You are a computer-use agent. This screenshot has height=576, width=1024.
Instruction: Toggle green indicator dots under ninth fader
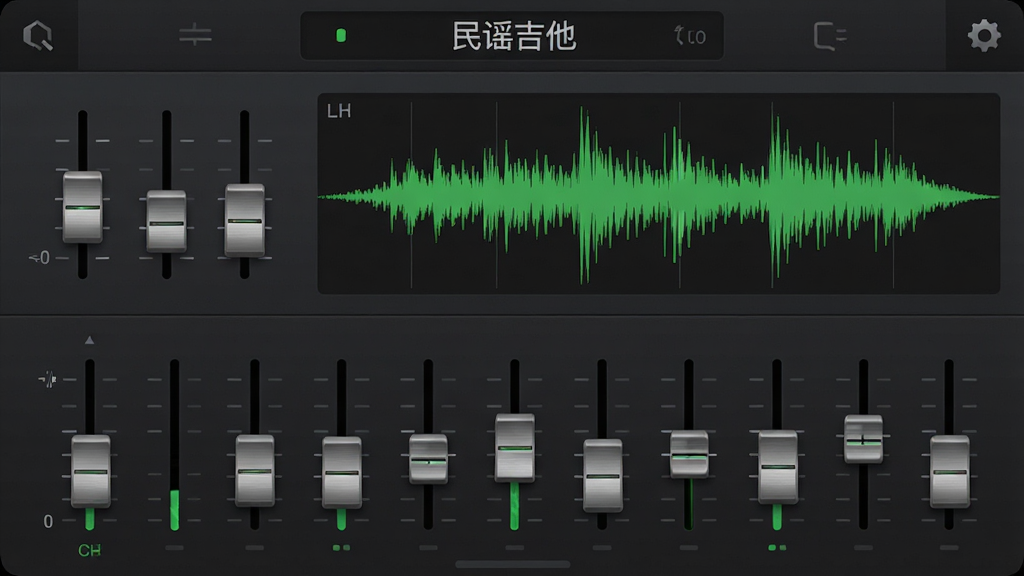coord(777,548)
